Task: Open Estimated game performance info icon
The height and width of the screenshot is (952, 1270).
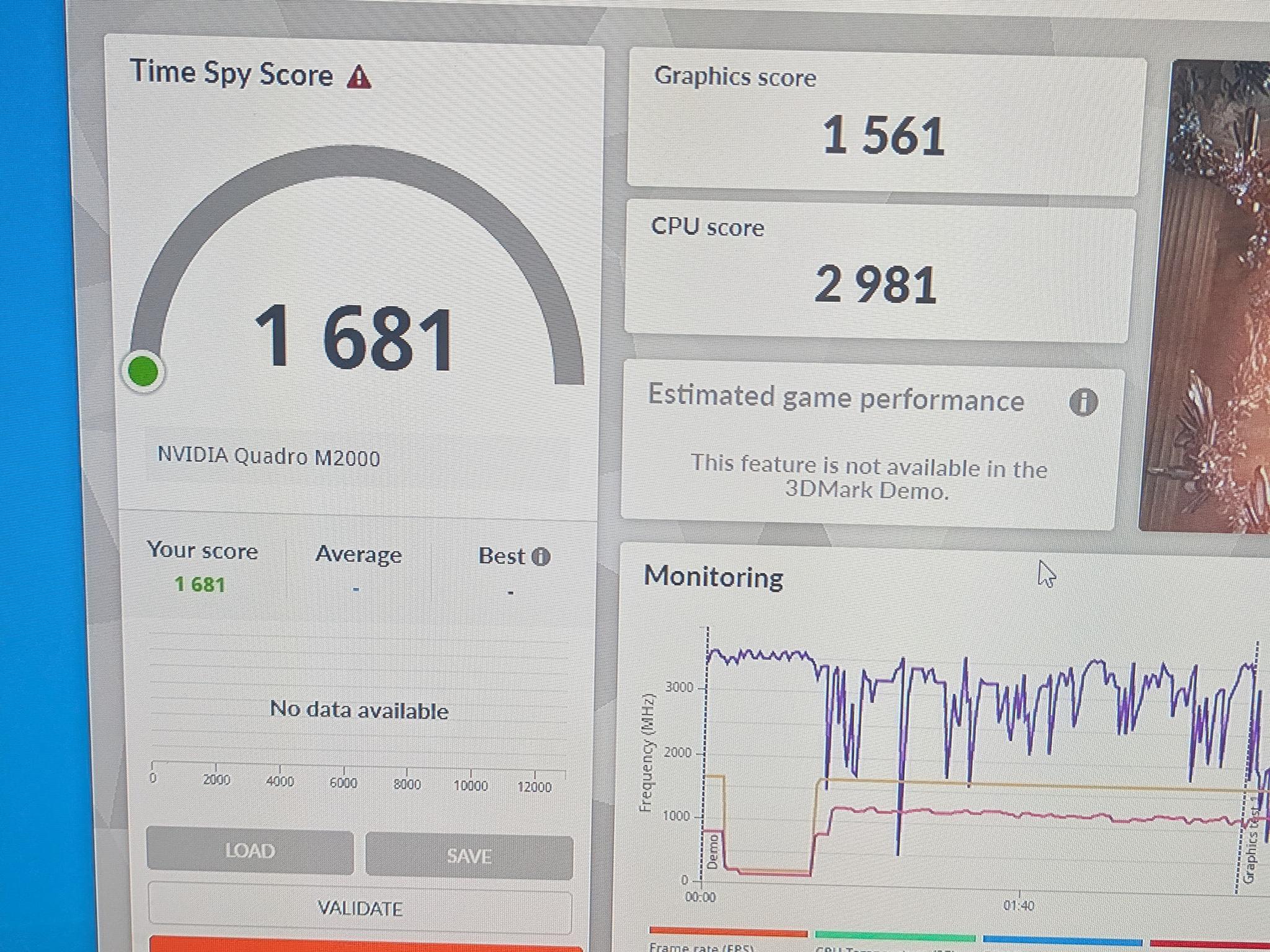Action: [x=1083, y=402]
